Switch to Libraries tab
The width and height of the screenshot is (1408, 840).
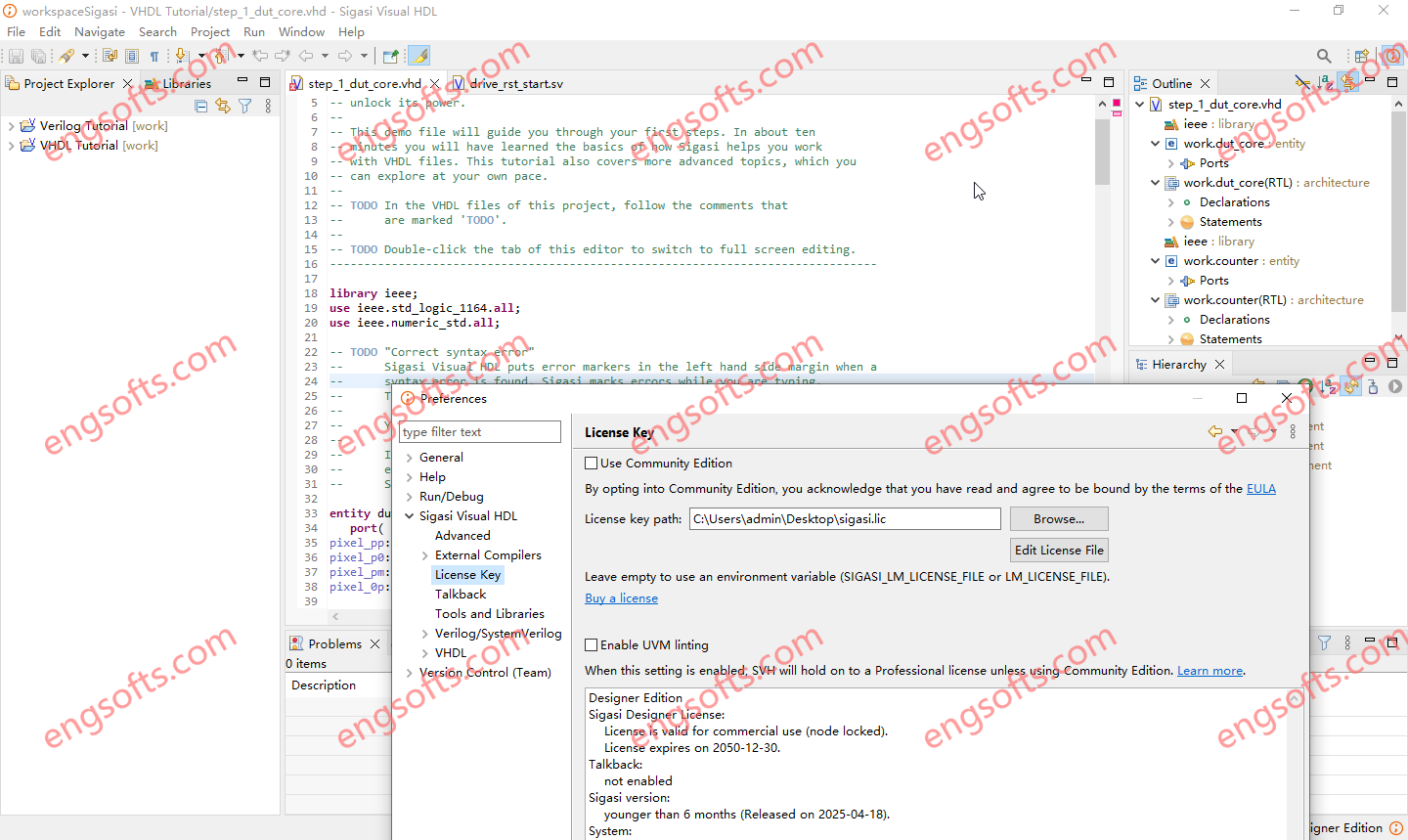tap(179, 83)
